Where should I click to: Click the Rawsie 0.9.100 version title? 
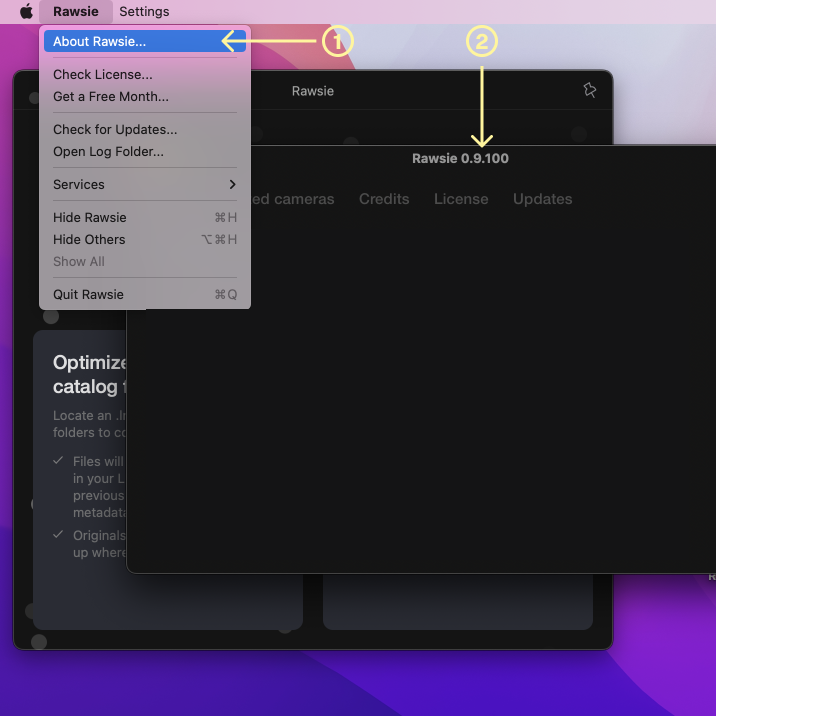click(461, 158)
